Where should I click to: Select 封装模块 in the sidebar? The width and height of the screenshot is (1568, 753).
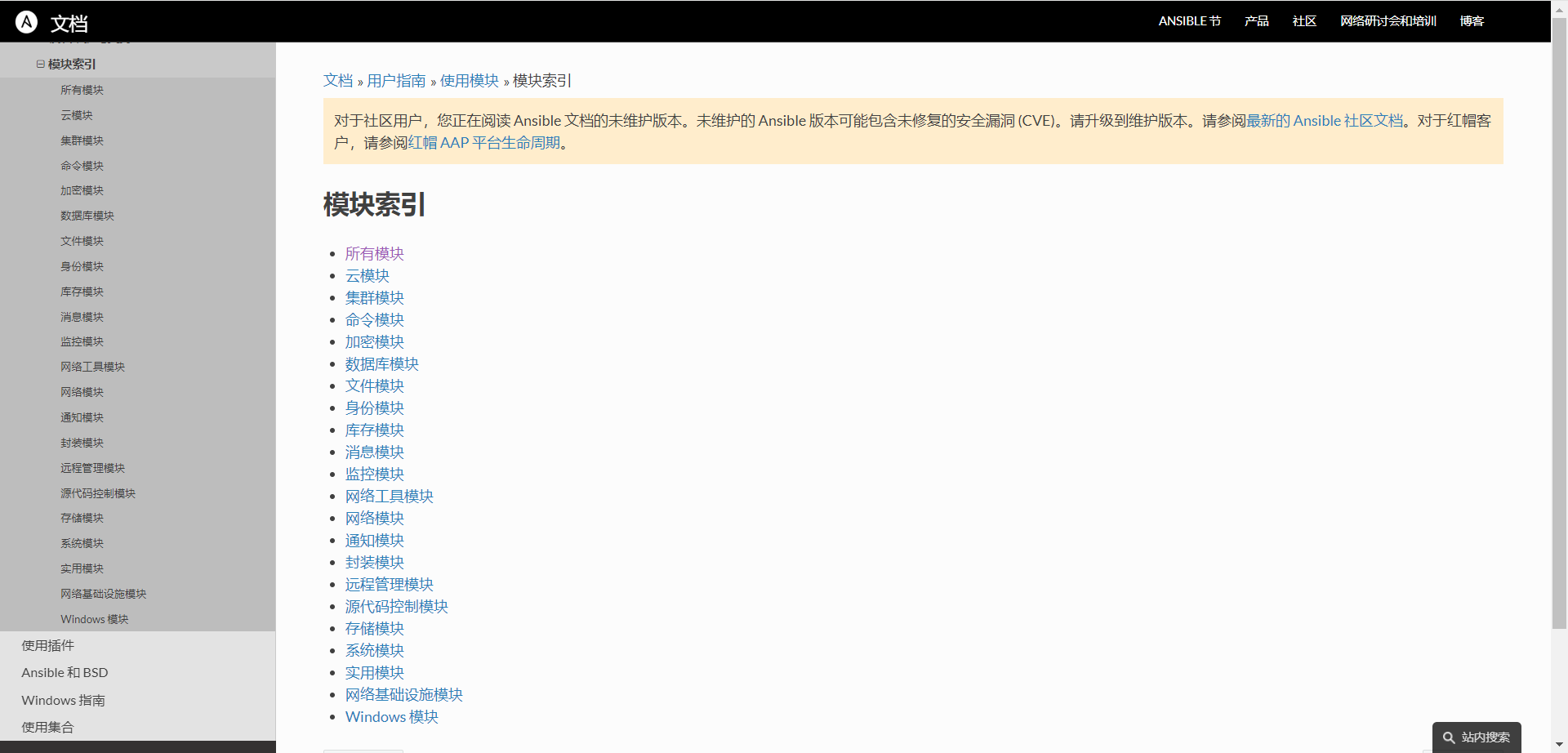tap(82, 443)
